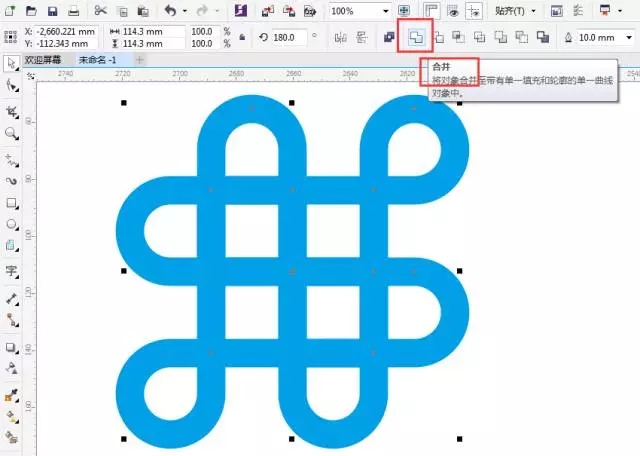The height and width of the screenshot is (456, 640).
Task: Toggle the lock ratio padlock
Action: click(242, 37)
